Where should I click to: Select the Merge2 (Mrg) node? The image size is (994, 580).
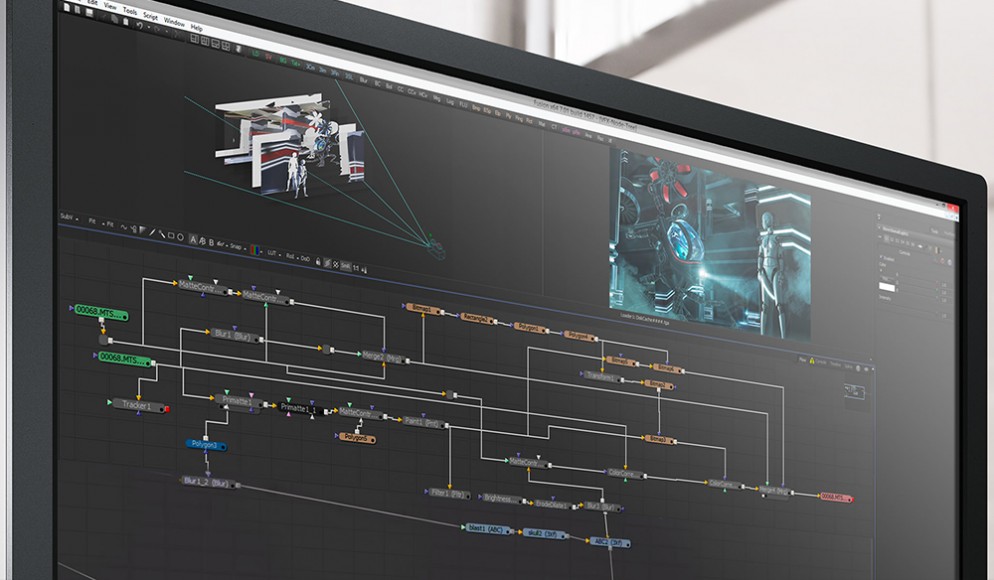383,358
